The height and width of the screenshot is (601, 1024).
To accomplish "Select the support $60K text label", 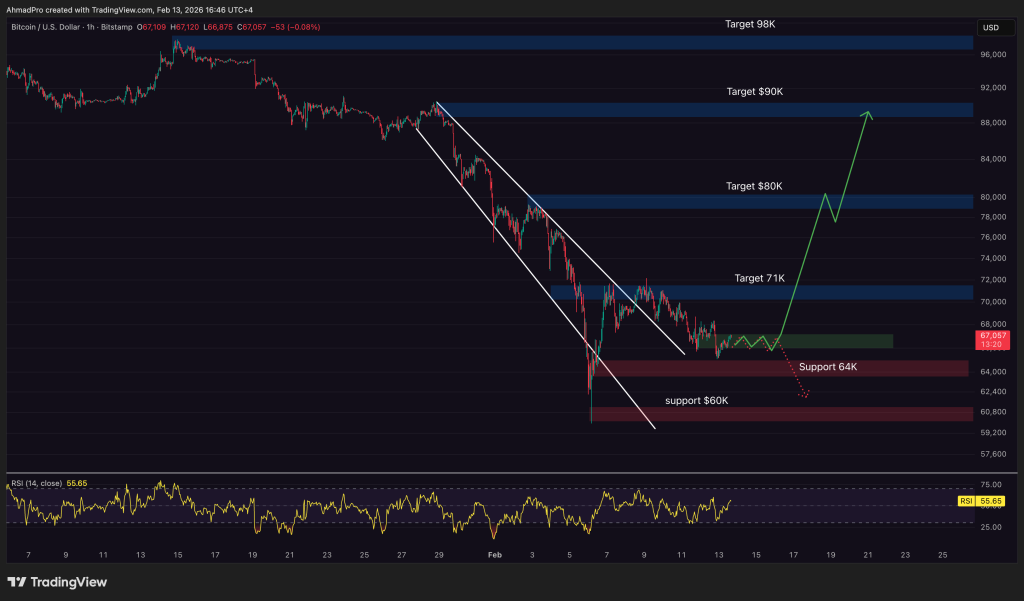I will pos(696,400).
